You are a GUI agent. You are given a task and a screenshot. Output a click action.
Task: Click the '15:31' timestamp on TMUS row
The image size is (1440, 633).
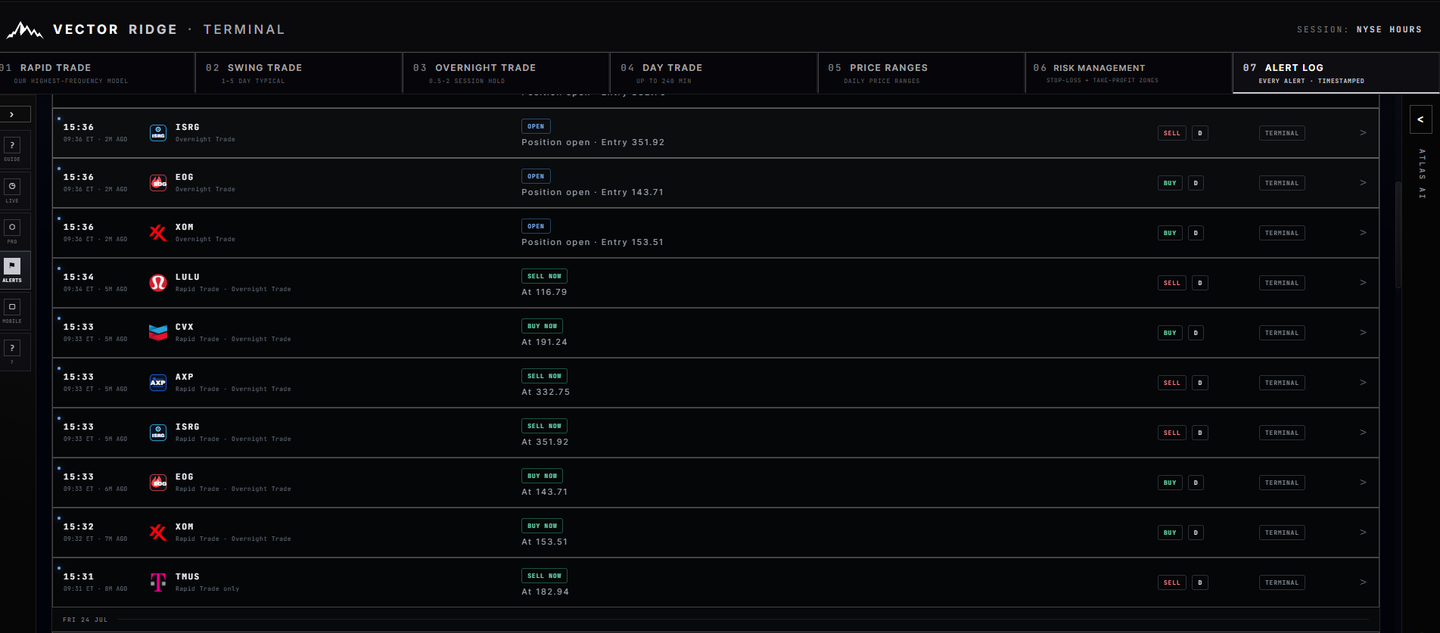(x=78, y=577)
